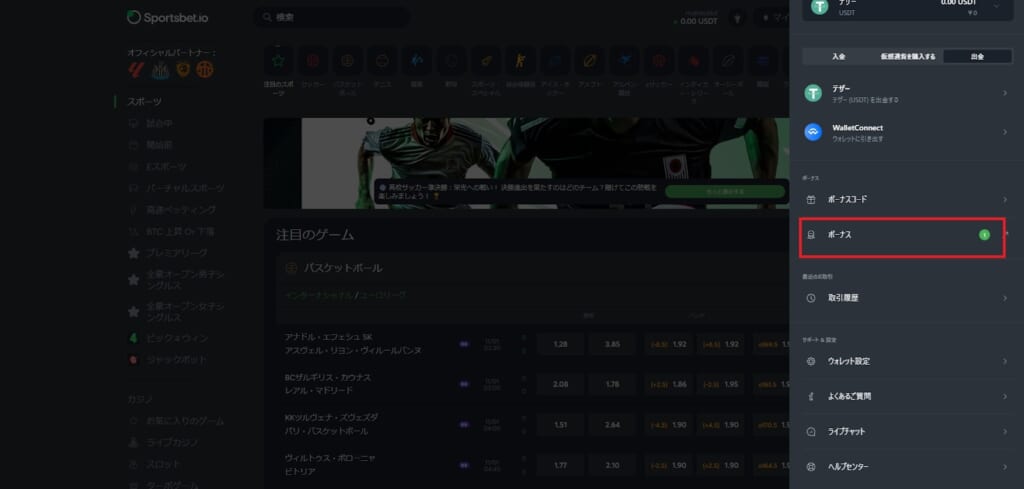Select the eサッカー sport category icon
Screen dimensions: 1024x489
click(x=659, y=61)
